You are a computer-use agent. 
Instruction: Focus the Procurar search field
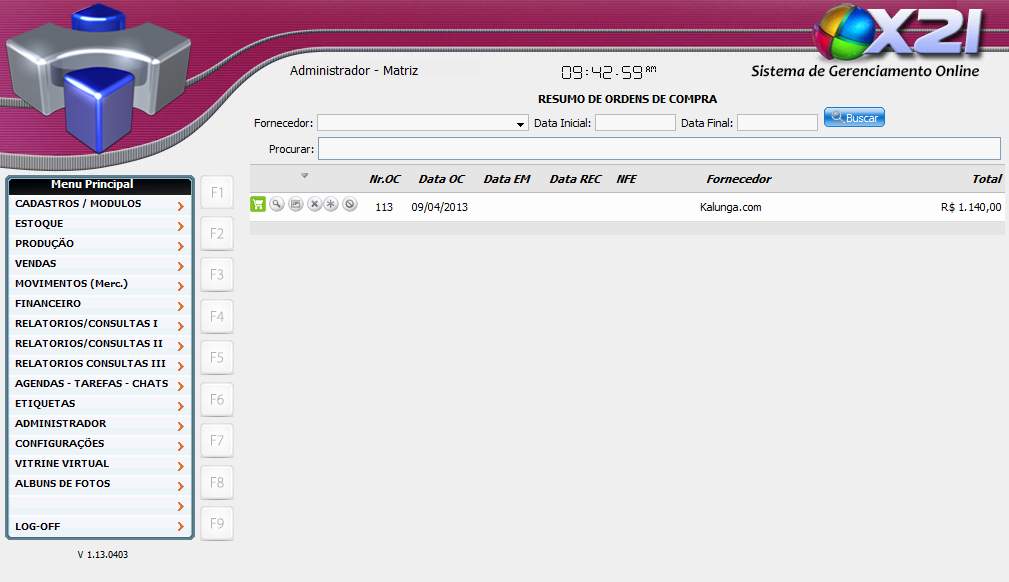click(658, 149)
